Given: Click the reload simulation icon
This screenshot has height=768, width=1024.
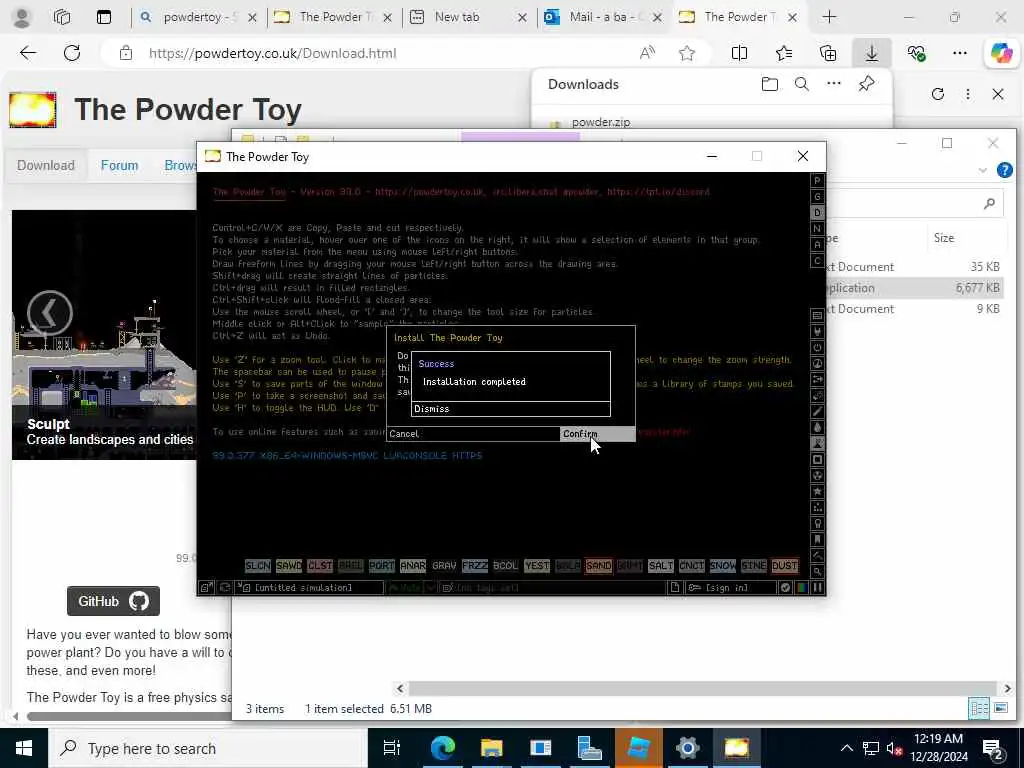Looking at the screenshot, I should point(225,588).
